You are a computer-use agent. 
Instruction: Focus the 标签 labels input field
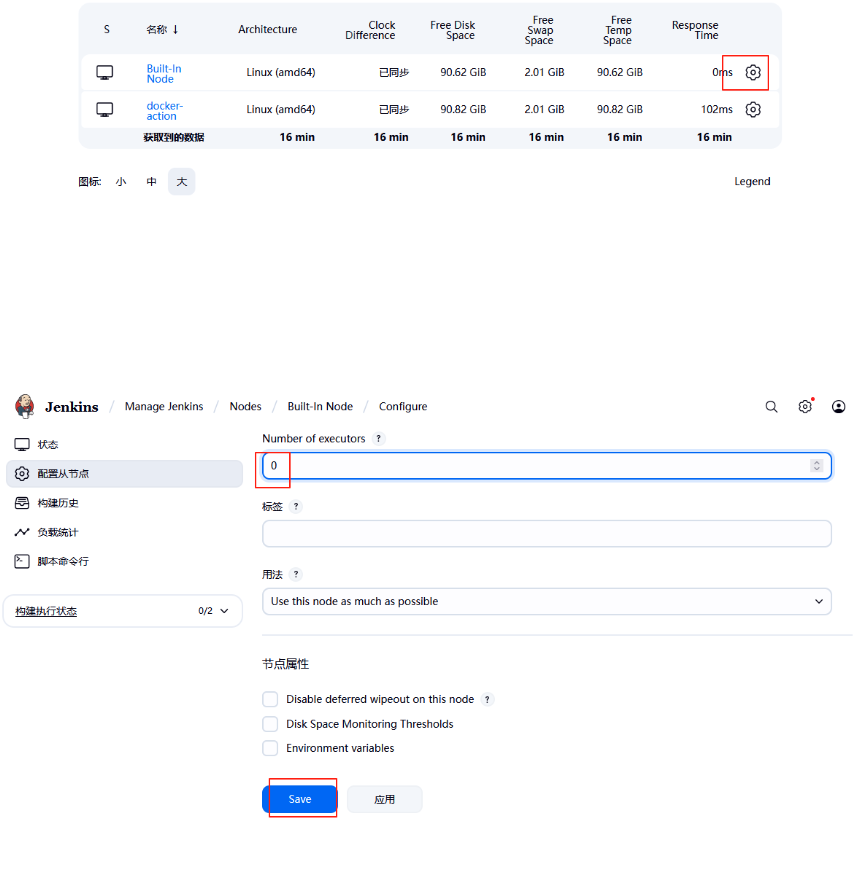pos(547,533)
